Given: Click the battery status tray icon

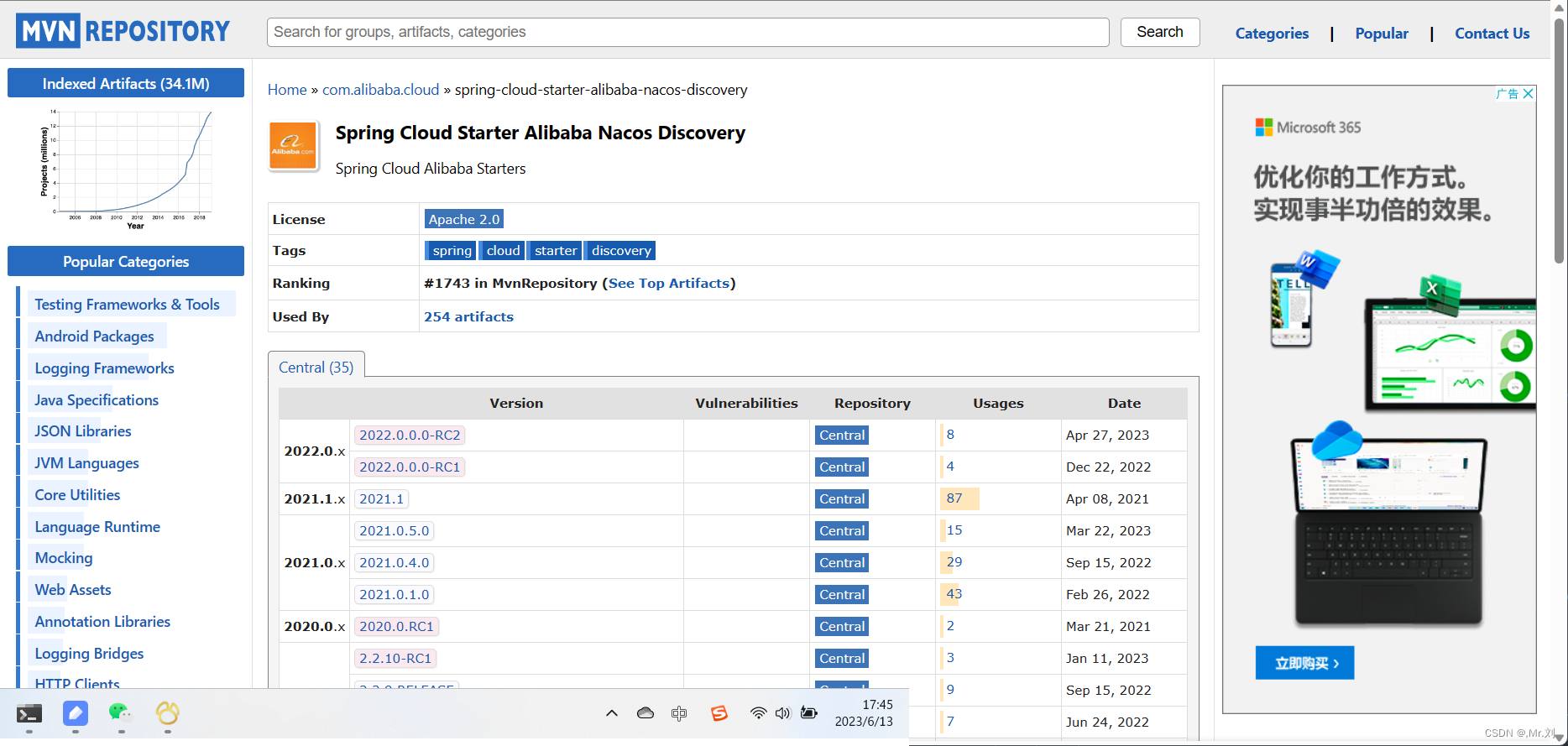Looking at the screenshot, I should click(809, 713).
